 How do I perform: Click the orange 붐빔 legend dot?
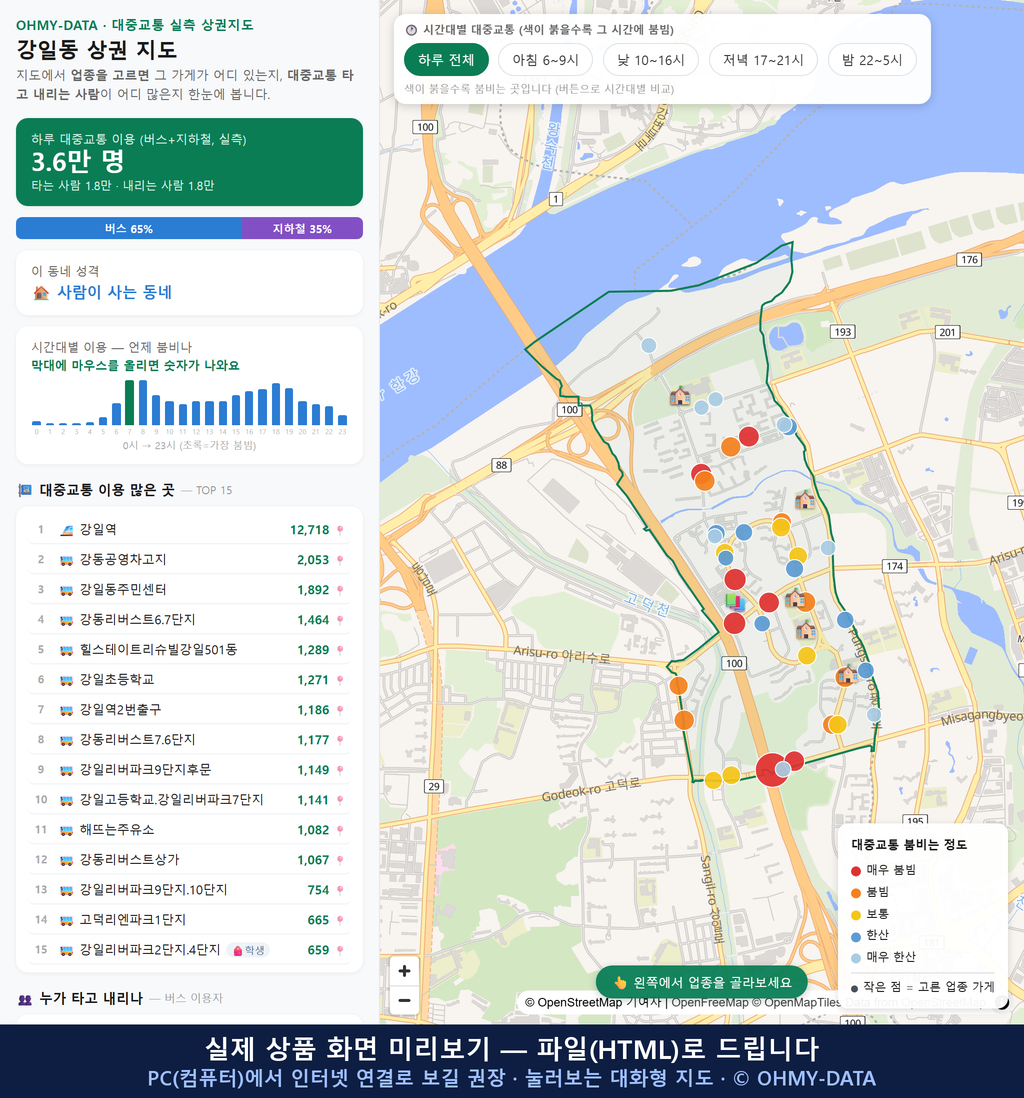855,892
